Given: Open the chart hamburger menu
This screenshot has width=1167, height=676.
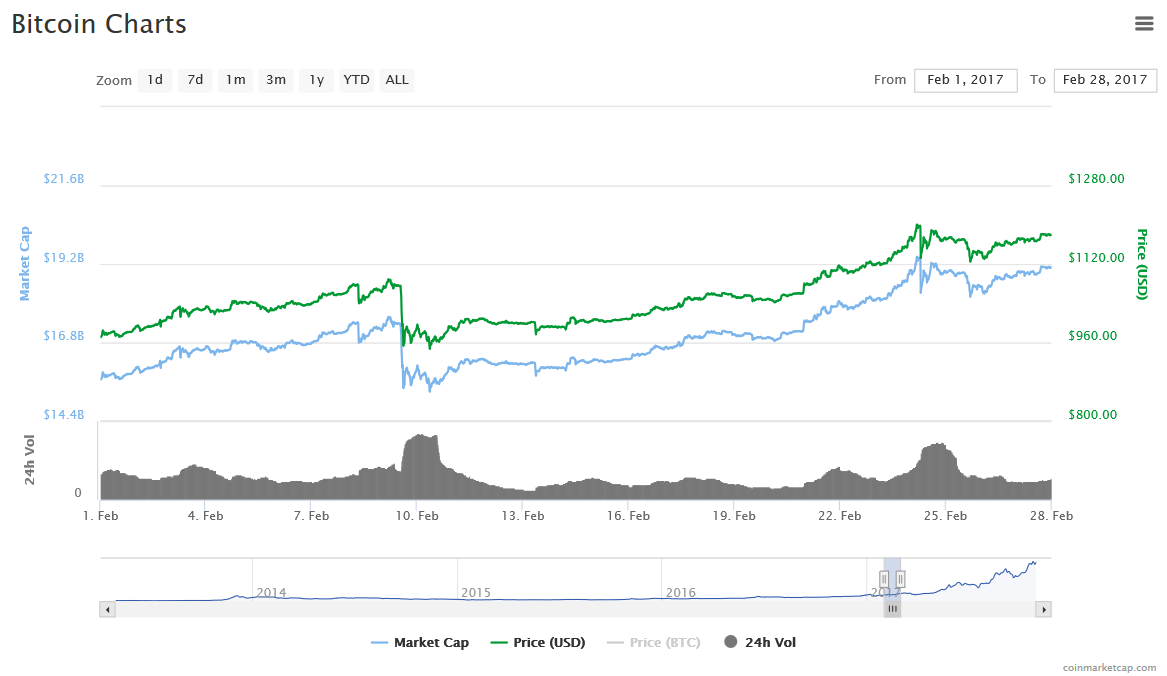Looking at the screenshot, I should (1144, 24).
